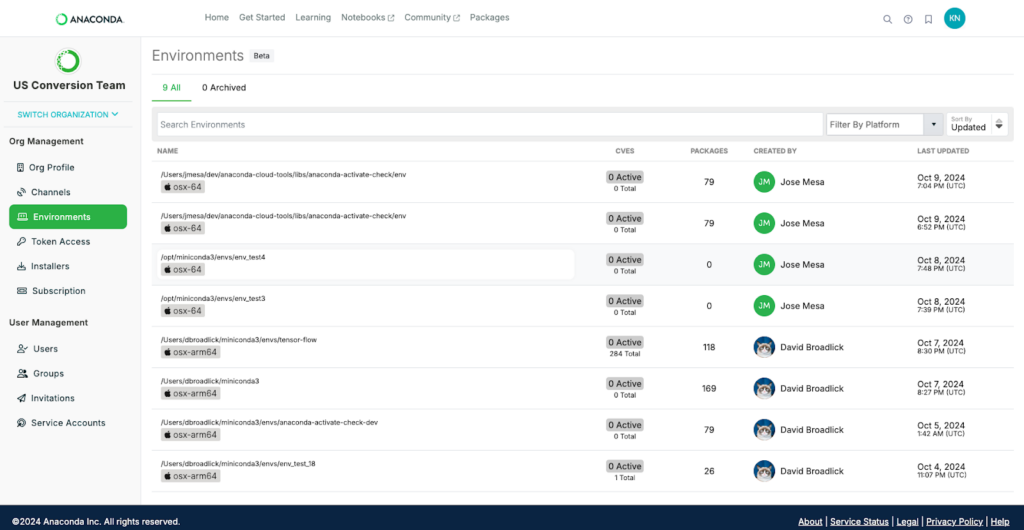Click the US Conversion Team organization logo
This screenshot has height=530, width=1024.
click(68, 61)
